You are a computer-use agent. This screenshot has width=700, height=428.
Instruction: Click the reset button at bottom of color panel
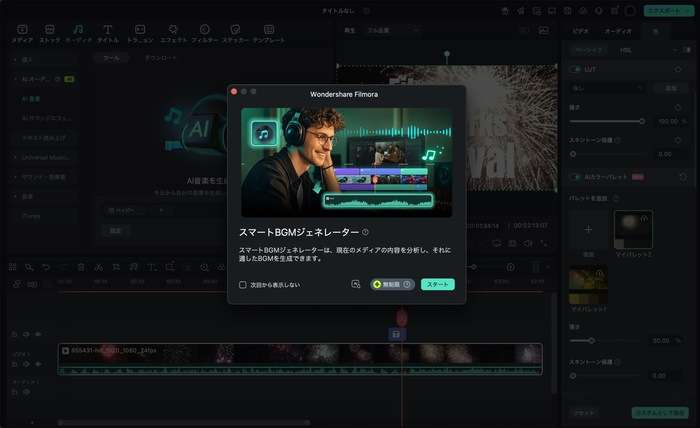coord(584,413)
